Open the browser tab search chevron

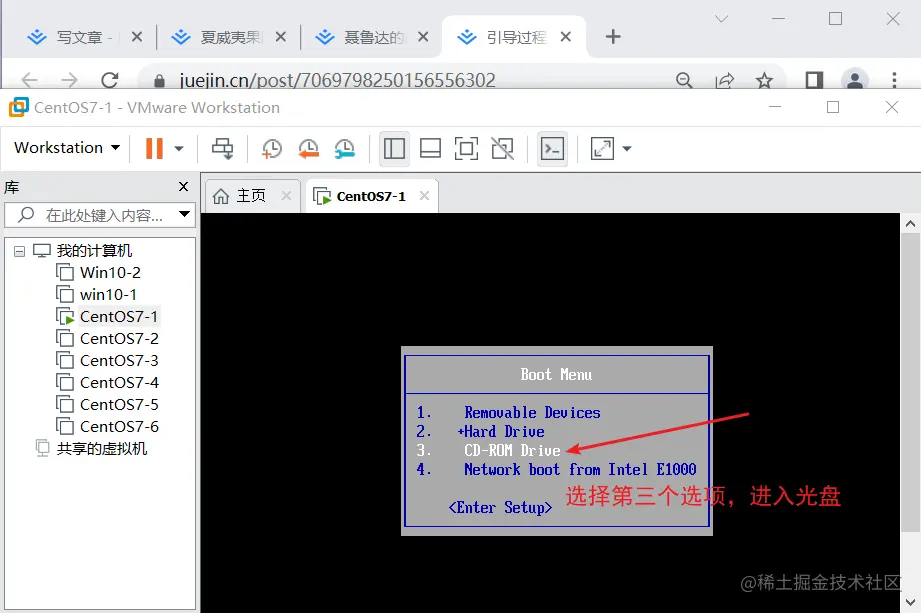(721, 19)
